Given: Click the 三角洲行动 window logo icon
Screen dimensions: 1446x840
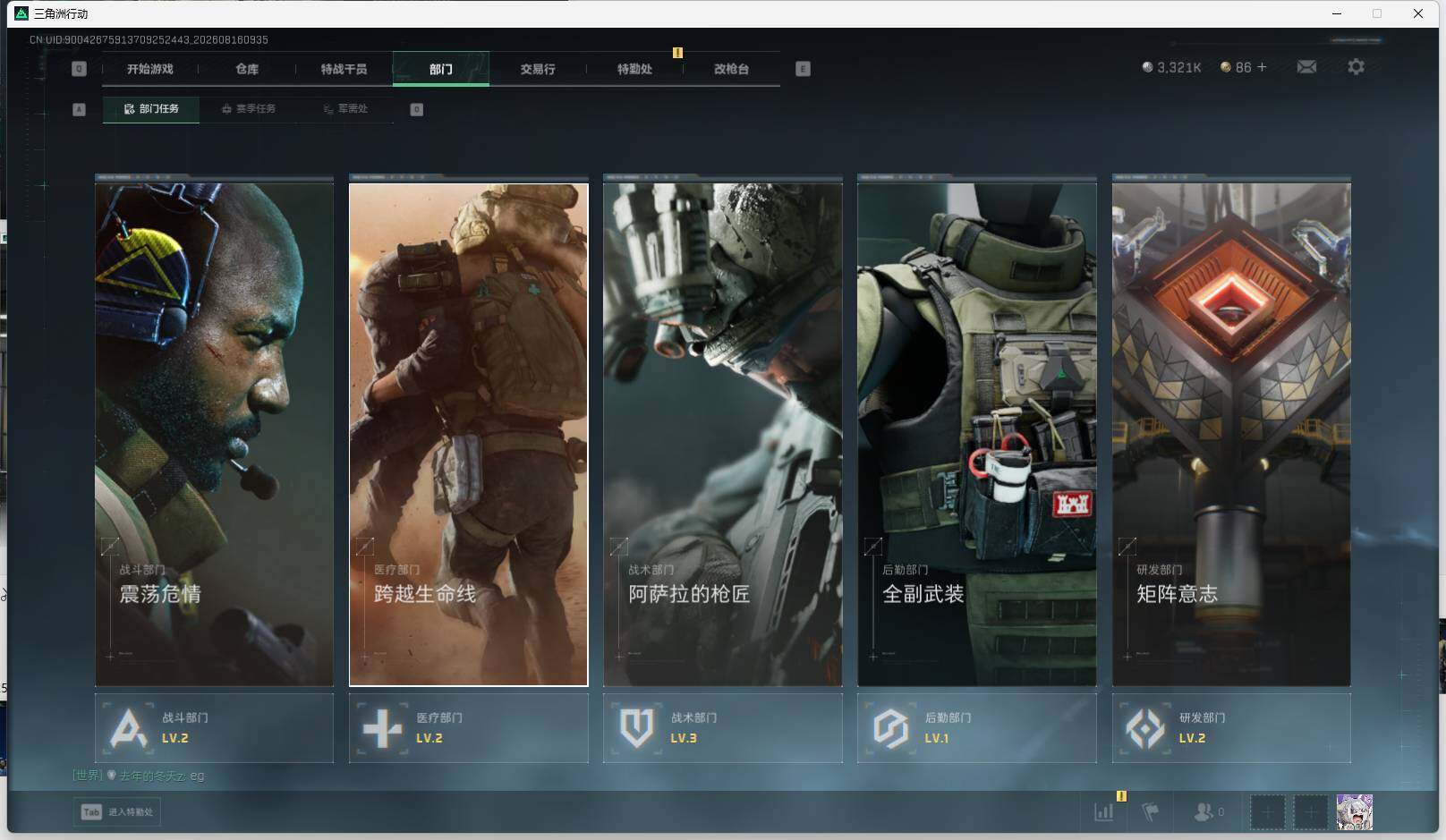Looking at the screenshot, I should pos(21,13).
